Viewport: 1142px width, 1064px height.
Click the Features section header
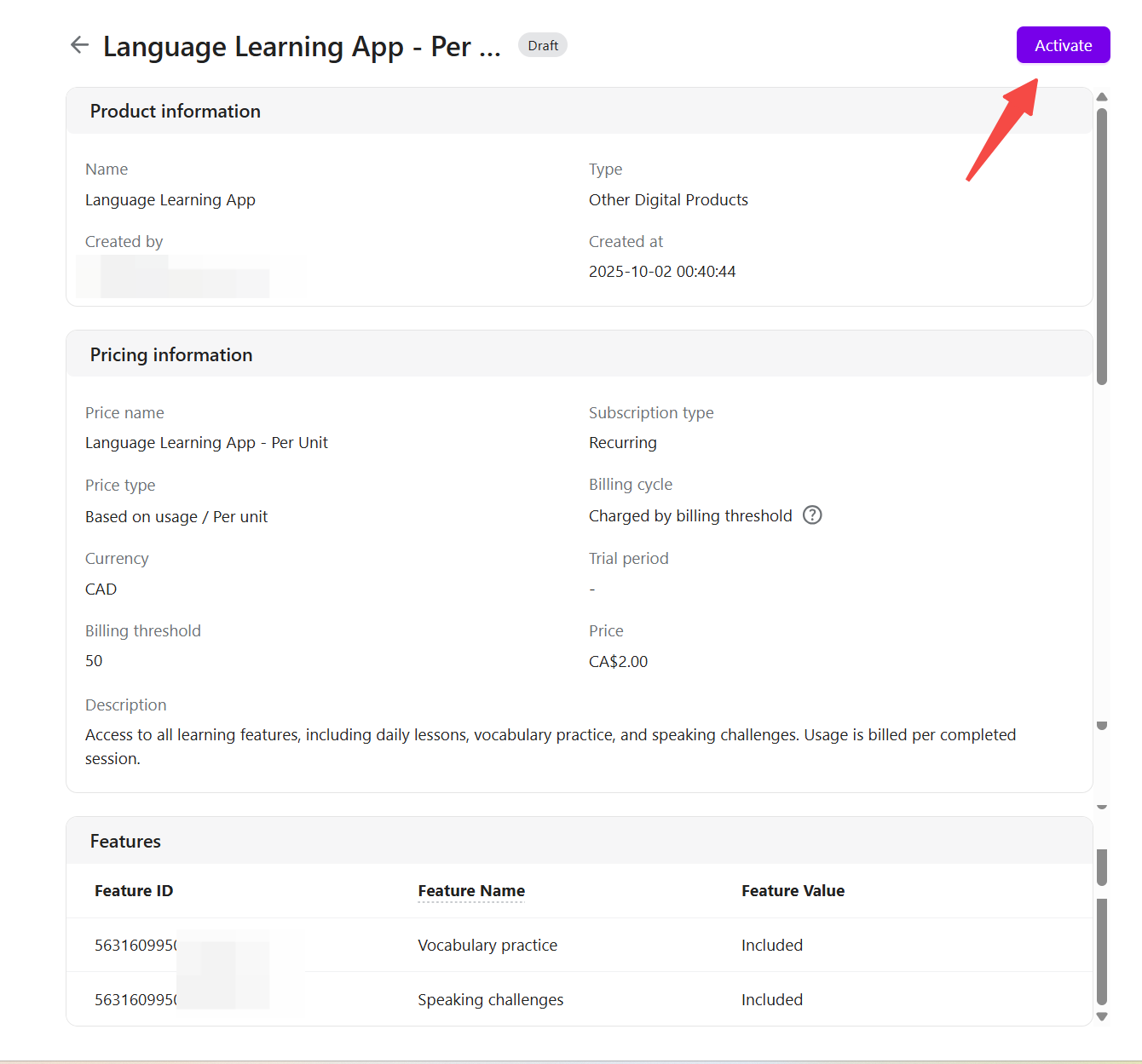[125, 842]
